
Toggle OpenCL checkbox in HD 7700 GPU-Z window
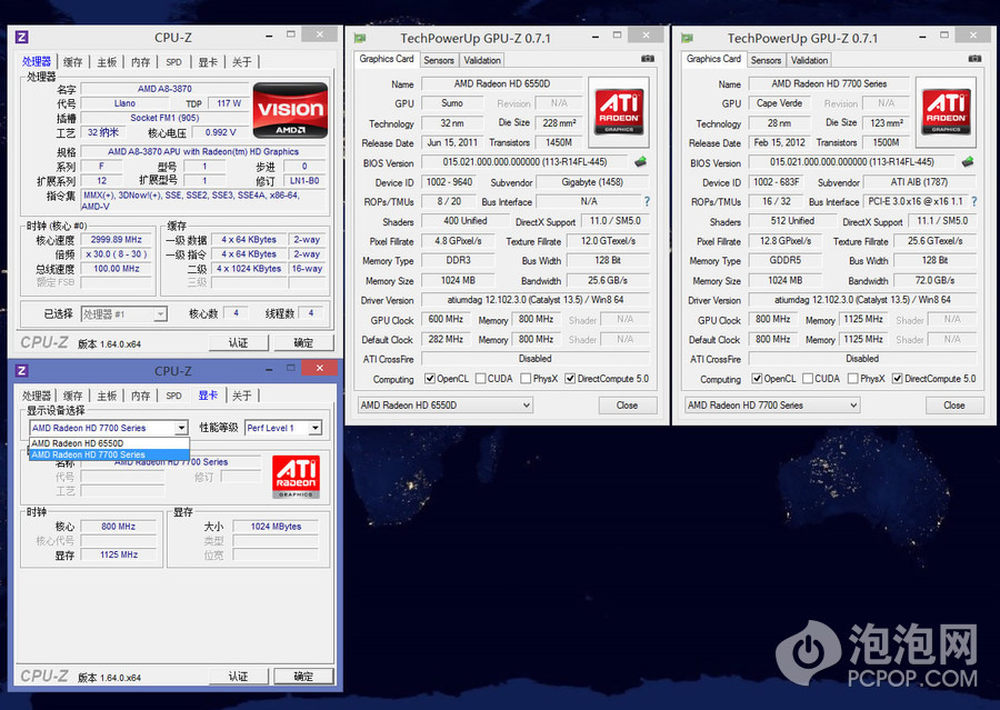click(757, 378)
